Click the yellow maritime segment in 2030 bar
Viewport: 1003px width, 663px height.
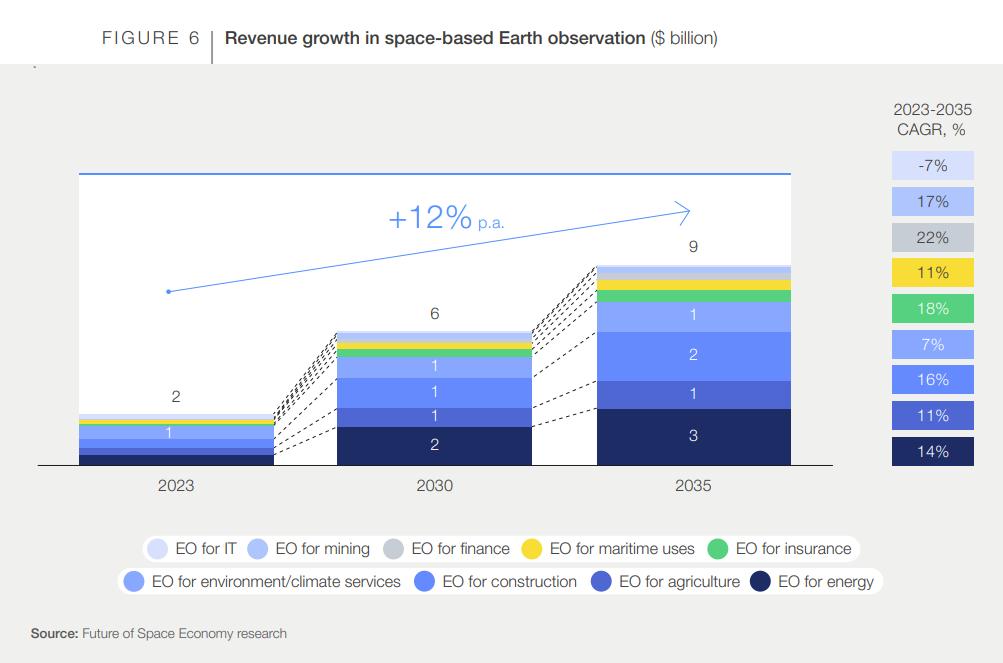pyautogui.click(x=434, y=346)
